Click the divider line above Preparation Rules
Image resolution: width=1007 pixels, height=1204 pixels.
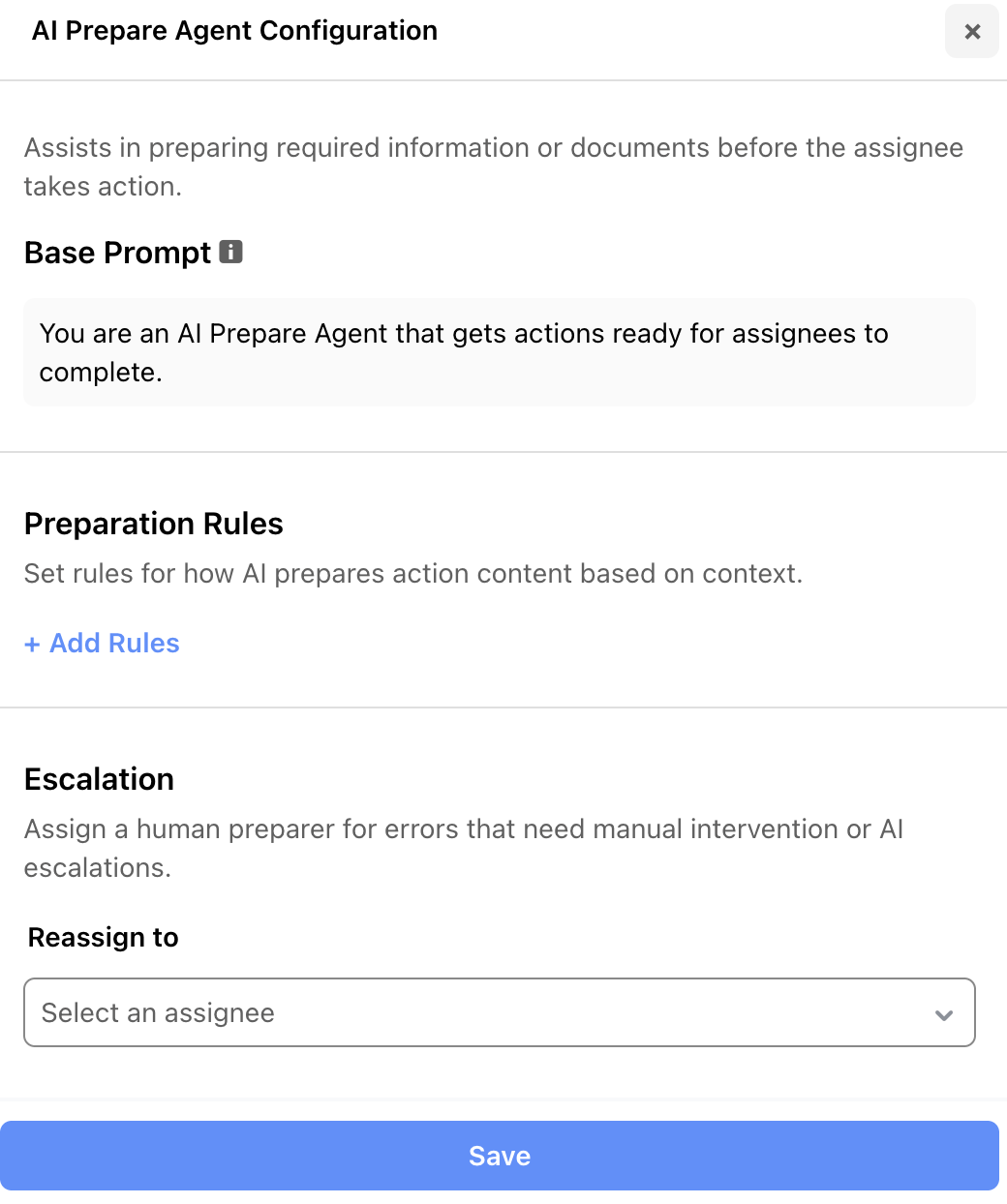click(x=503, y=452)
